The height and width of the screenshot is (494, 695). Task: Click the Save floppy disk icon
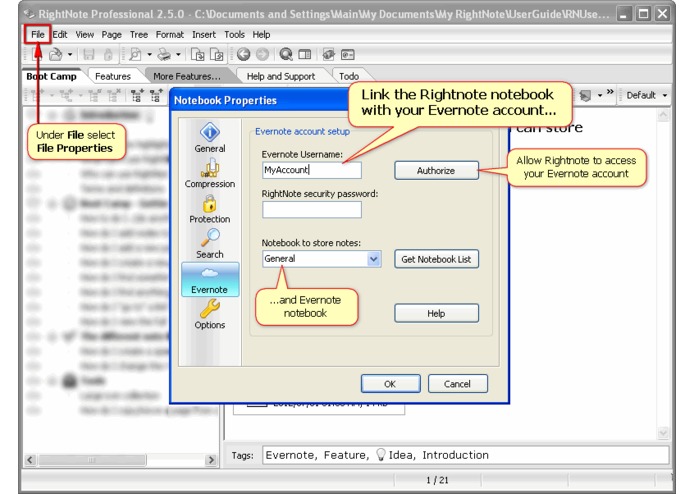pyautogui.click(x=89, y=54)
